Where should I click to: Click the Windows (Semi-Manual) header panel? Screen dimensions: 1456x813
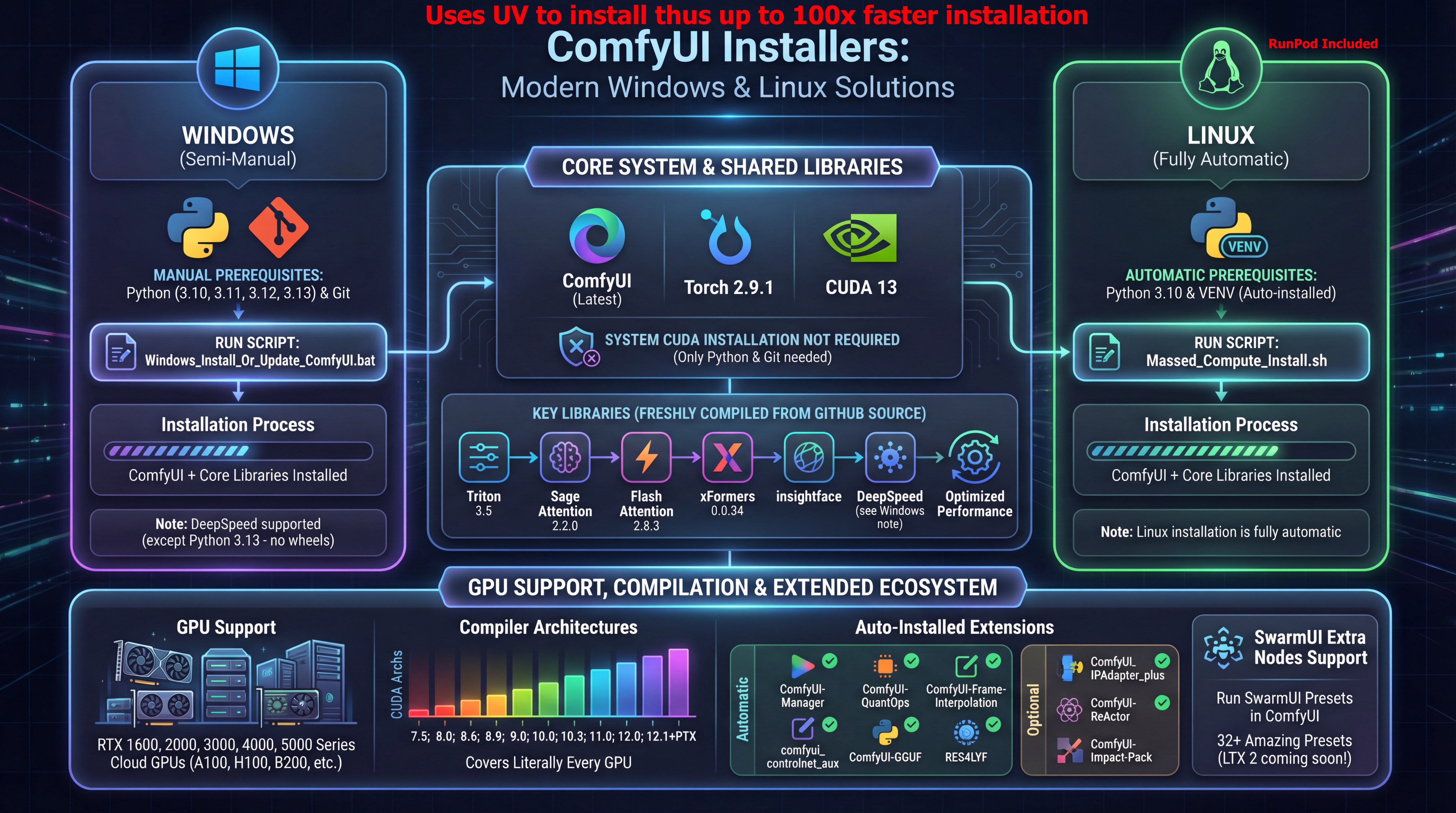tap(238, 146)
